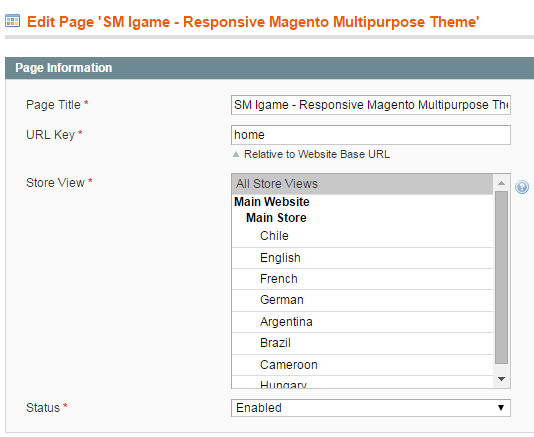Image resolution: width=534 pixels, height=437 pixels.
Task: Click the Store View list scroll down arrow
Action: click(501, 379)
